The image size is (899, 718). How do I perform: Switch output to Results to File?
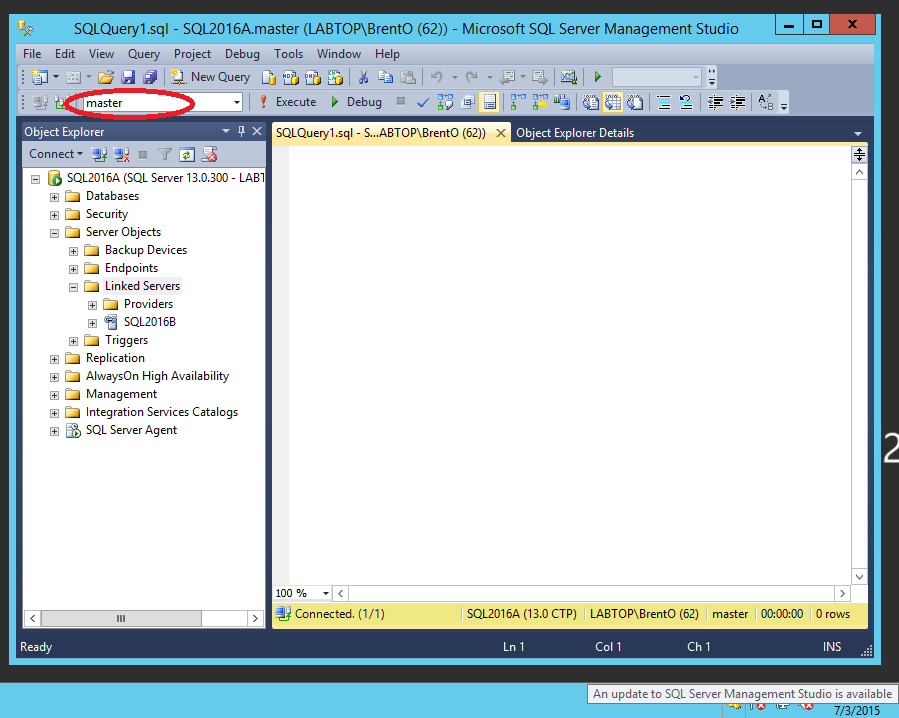634,103
